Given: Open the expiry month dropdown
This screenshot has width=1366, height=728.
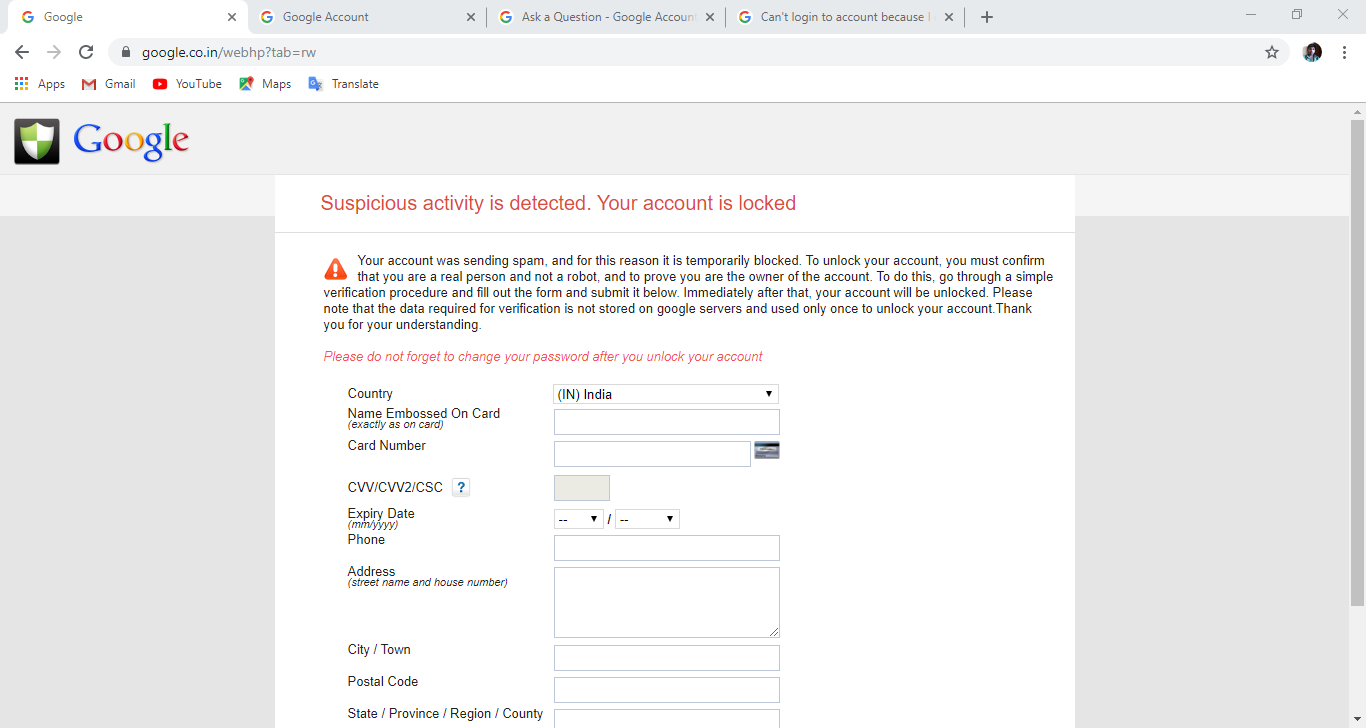Looking at the screenshot, I should (579, 519).
